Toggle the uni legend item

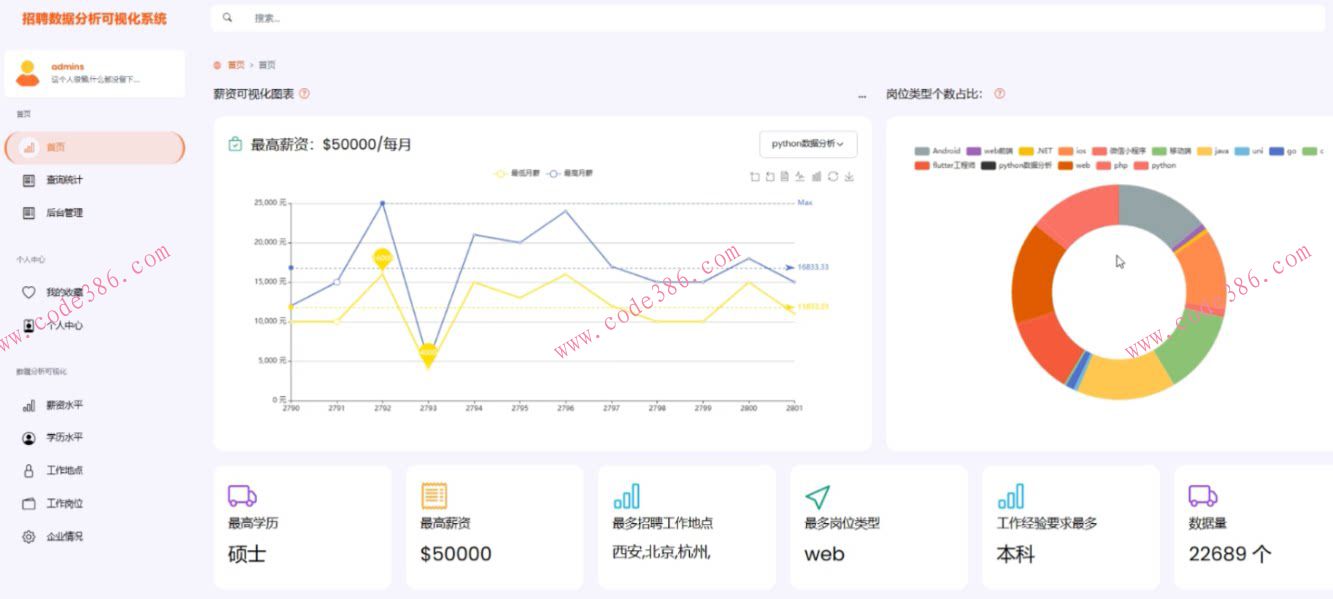pos(1249,151)
